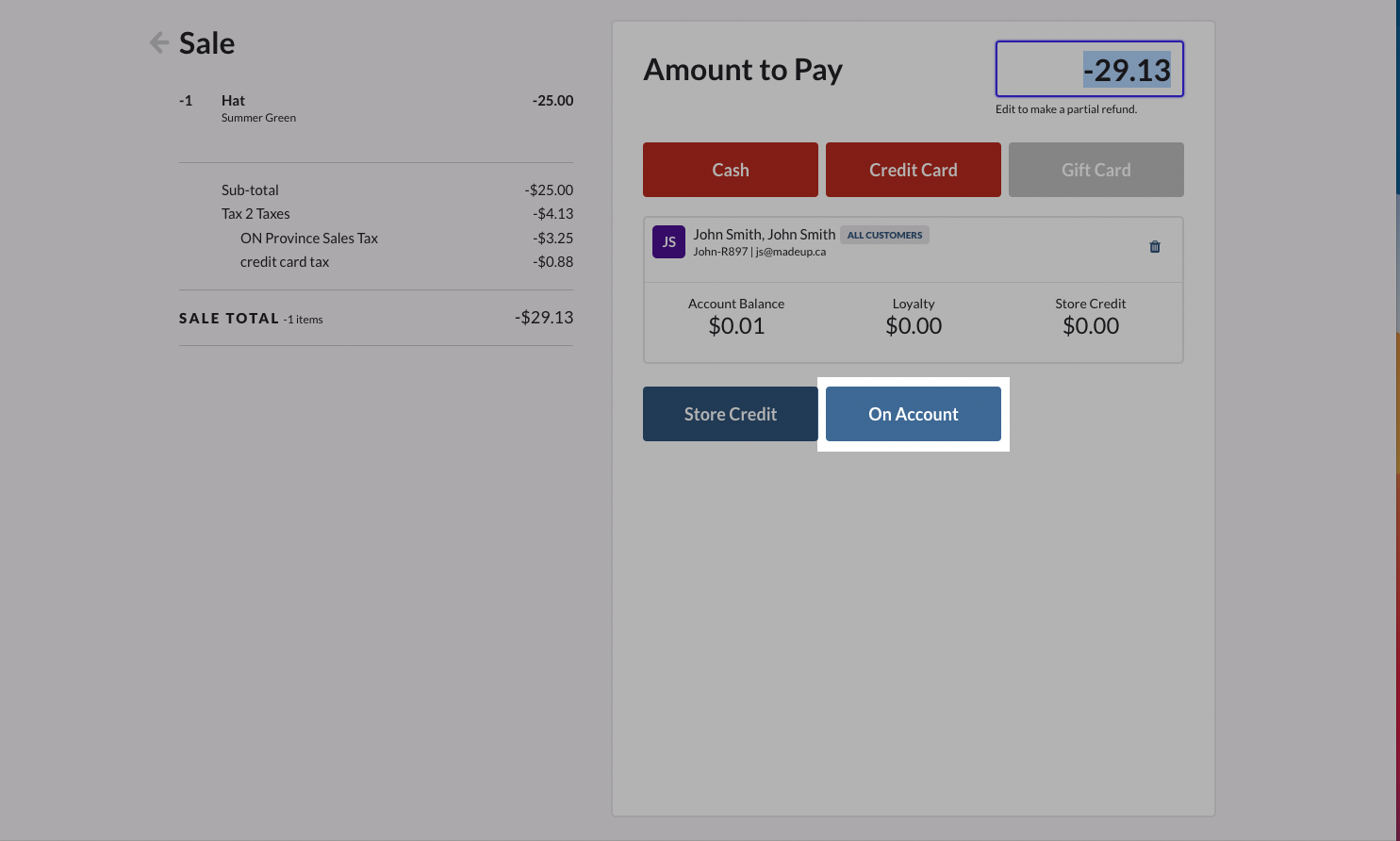Click the ALL CUSTOMERS badge

884,235
